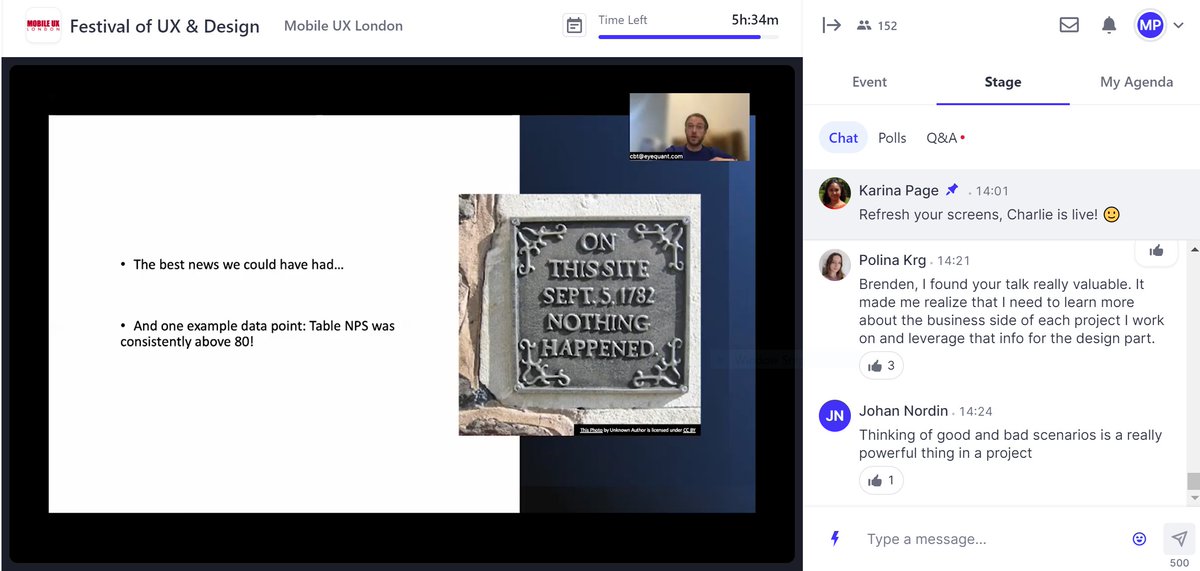
Task: Click the Polina Krg name
Action: click(892, 261)
